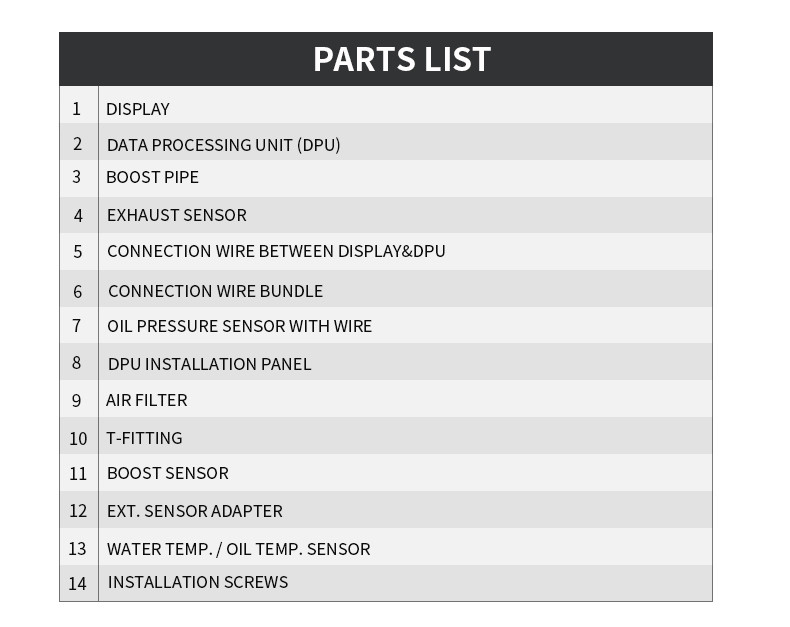
Task: Select the DISPLAY row
Action: pyautogui.click(x=385, y=105)
